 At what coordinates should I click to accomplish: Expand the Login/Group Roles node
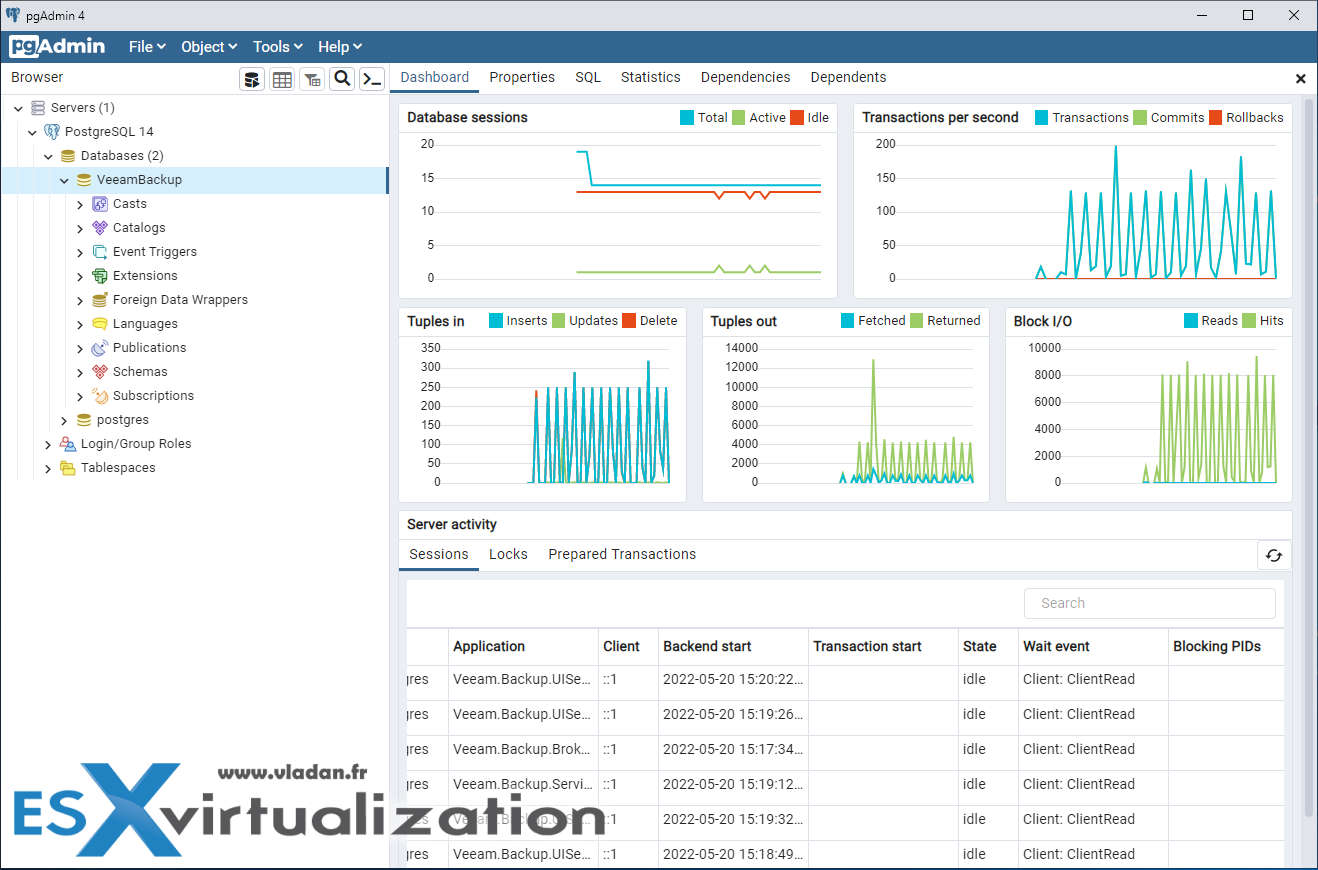(48, 445)
